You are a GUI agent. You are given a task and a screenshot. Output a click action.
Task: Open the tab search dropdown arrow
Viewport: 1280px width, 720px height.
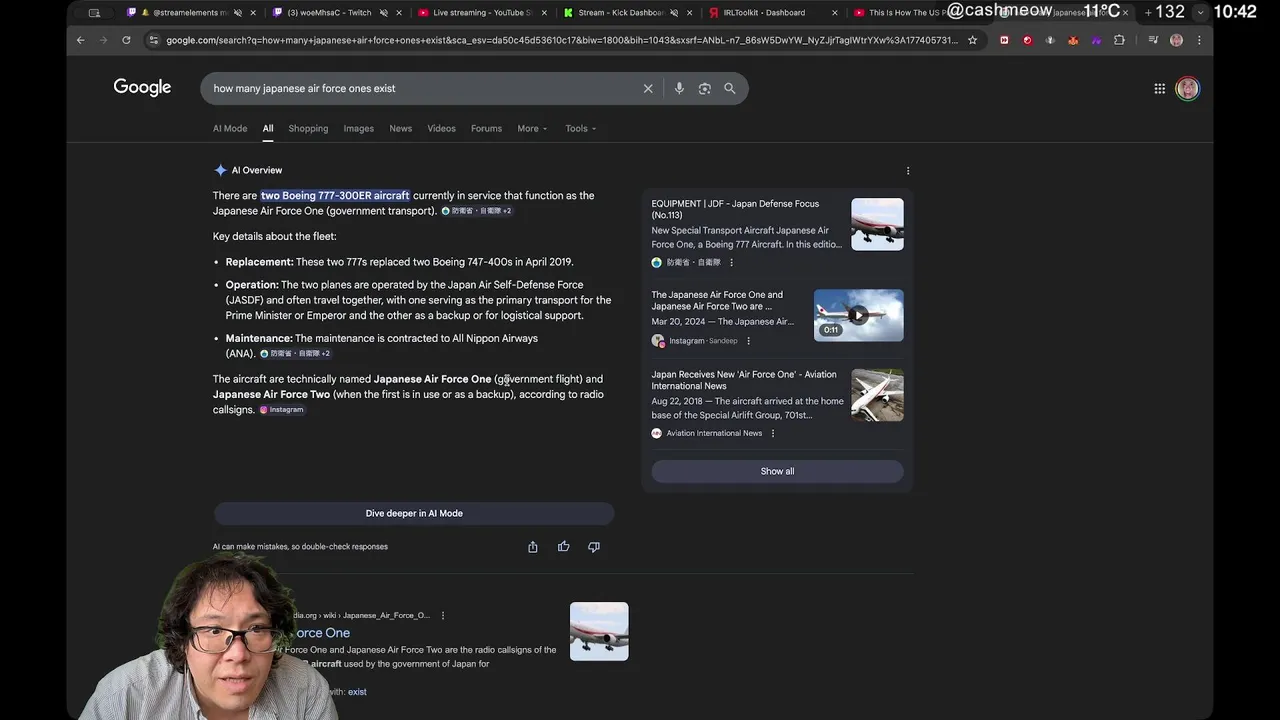tap(1201, 12)
